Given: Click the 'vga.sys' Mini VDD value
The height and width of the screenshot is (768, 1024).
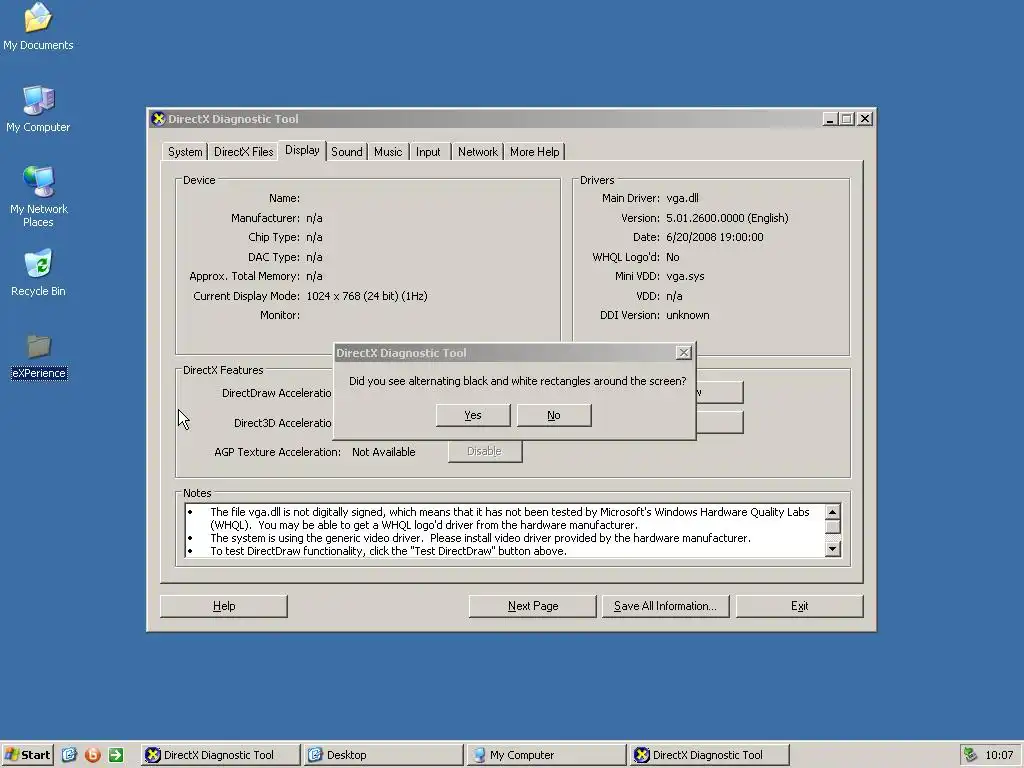Looking at the screenshot, I should [x=685, y=276].
